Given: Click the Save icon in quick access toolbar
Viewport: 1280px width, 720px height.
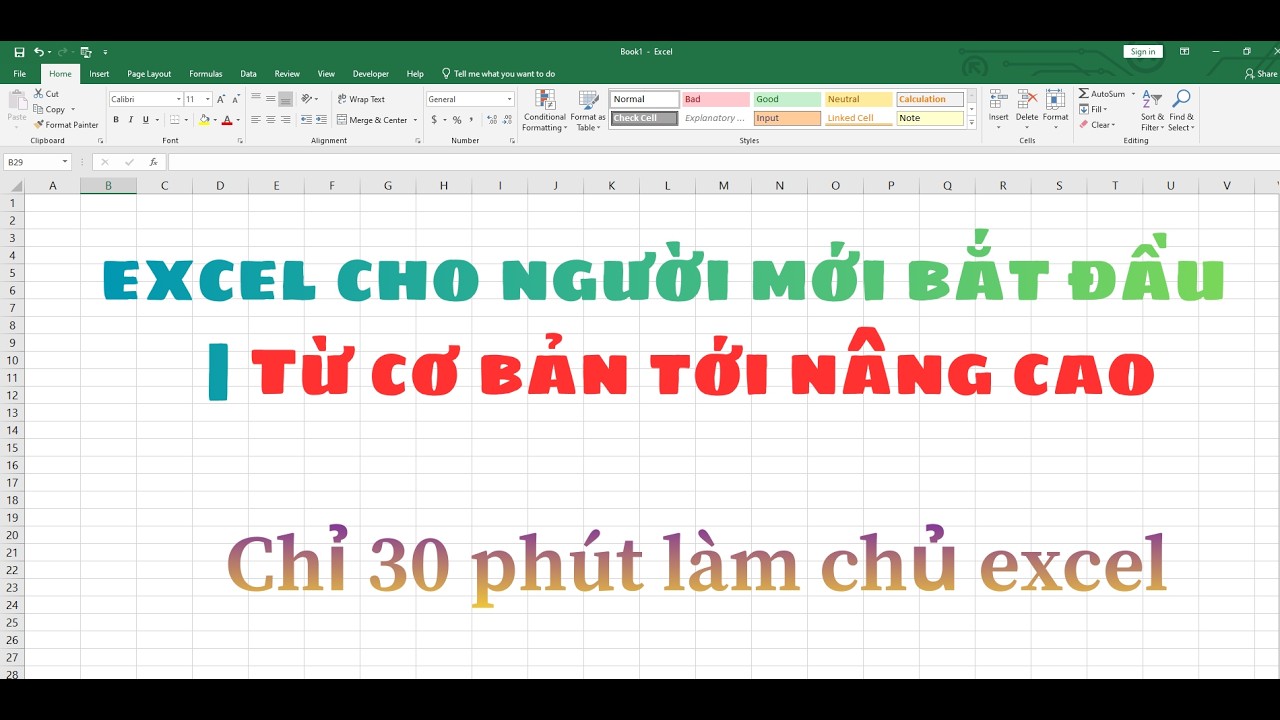Looking at the screenshot, I should pos(19,52).
